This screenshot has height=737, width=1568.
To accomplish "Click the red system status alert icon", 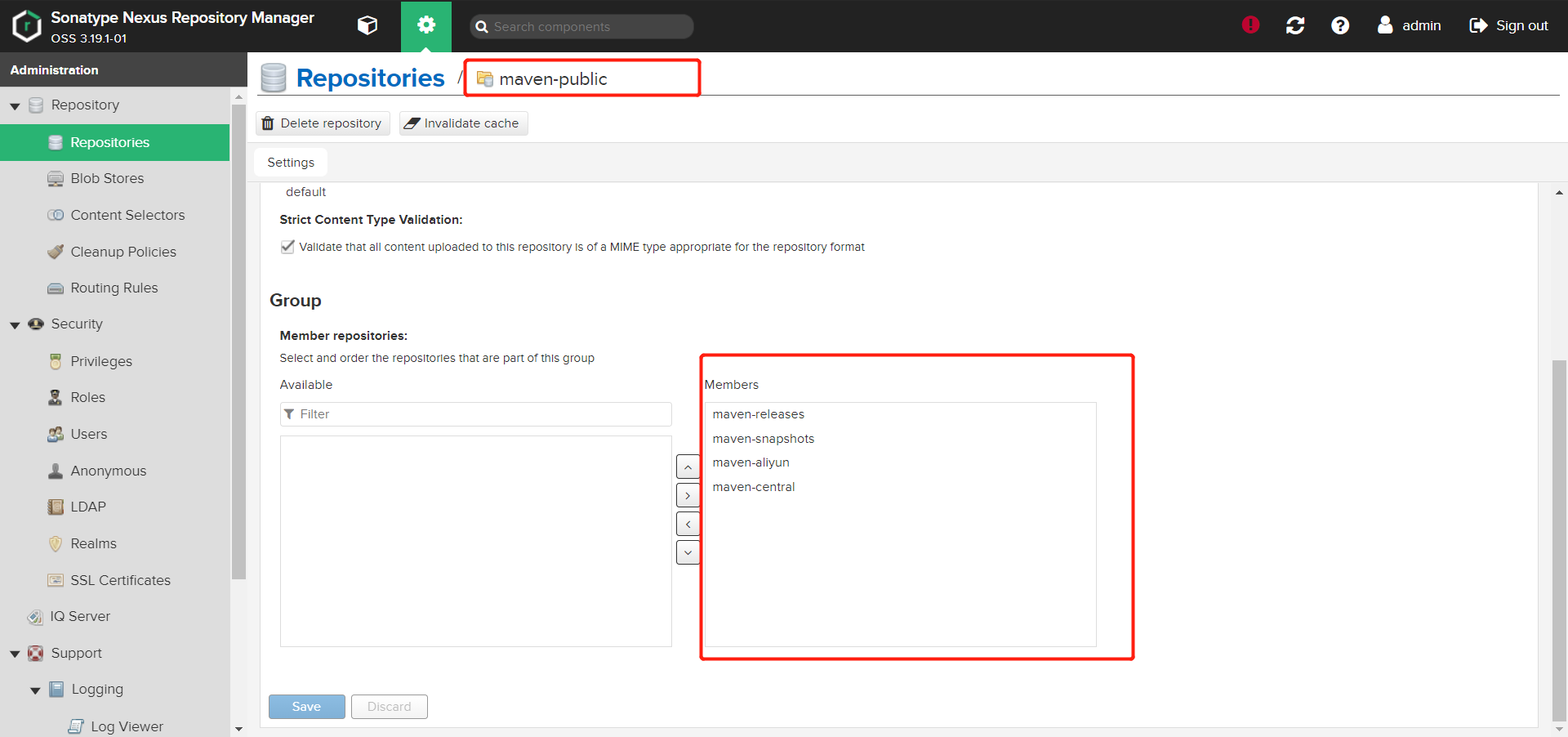I will coord(1250,25).
